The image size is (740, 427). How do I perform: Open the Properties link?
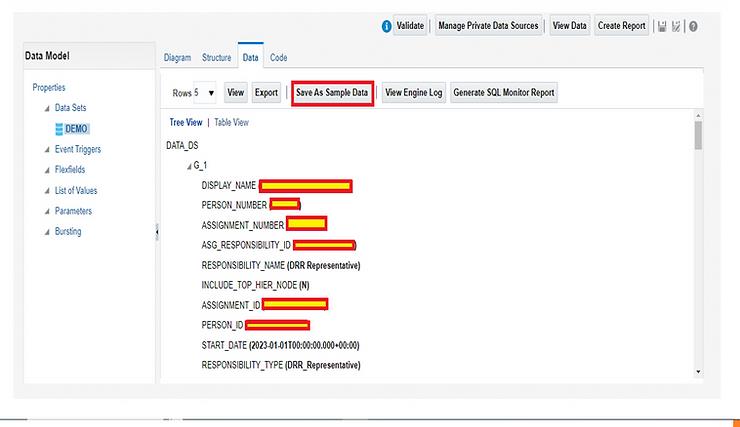(x=49, y=87)
